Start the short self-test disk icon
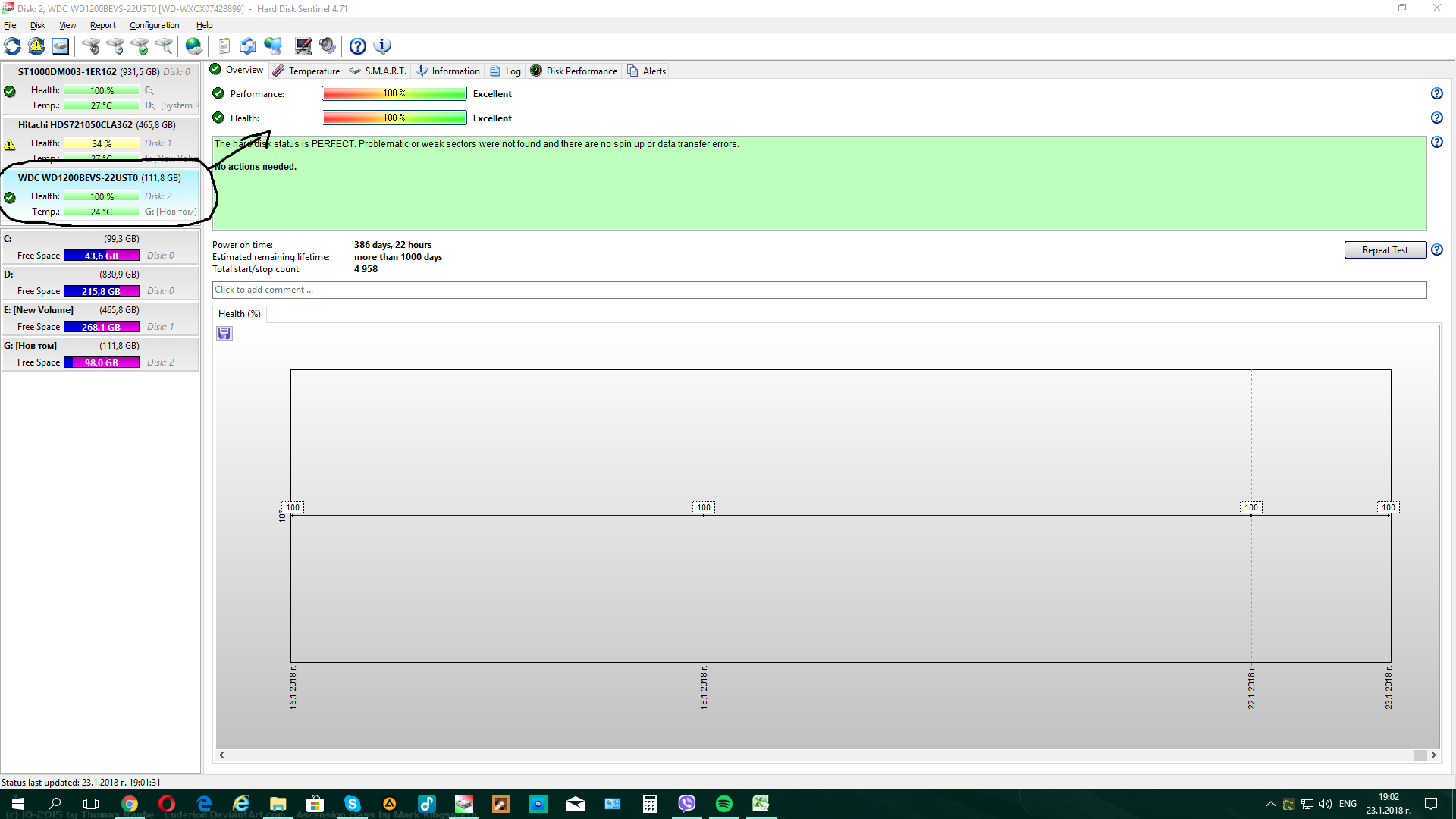This screenshot has width=1456, height=819. [91, 46]
